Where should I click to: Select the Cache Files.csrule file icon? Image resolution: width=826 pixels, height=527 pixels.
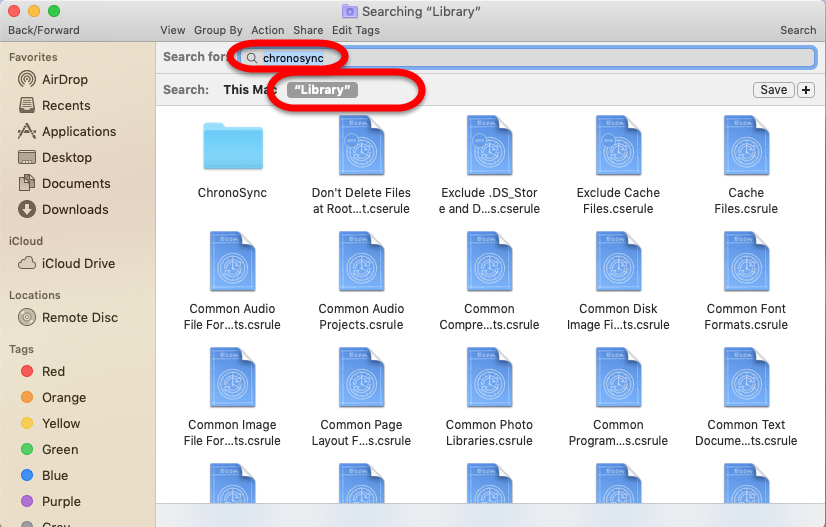746,147
